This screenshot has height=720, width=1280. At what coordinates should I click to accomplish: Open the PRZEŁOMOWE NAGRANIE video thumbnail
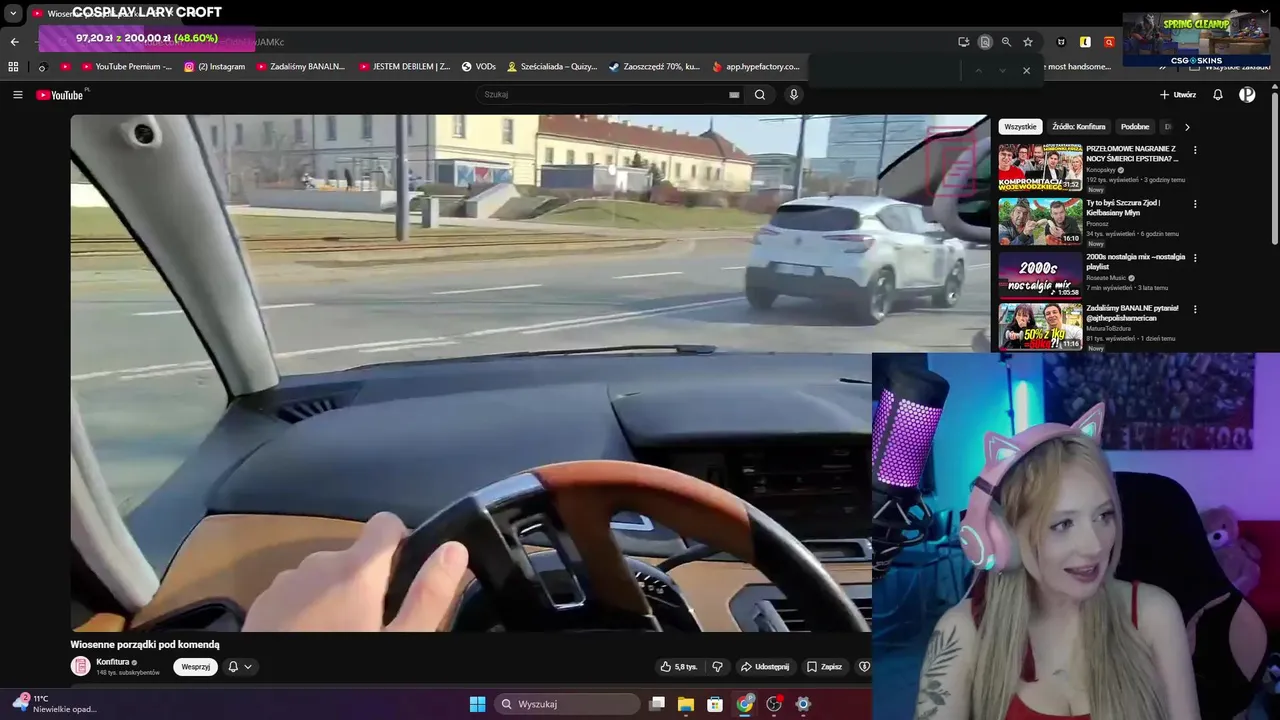(1040, 168)
